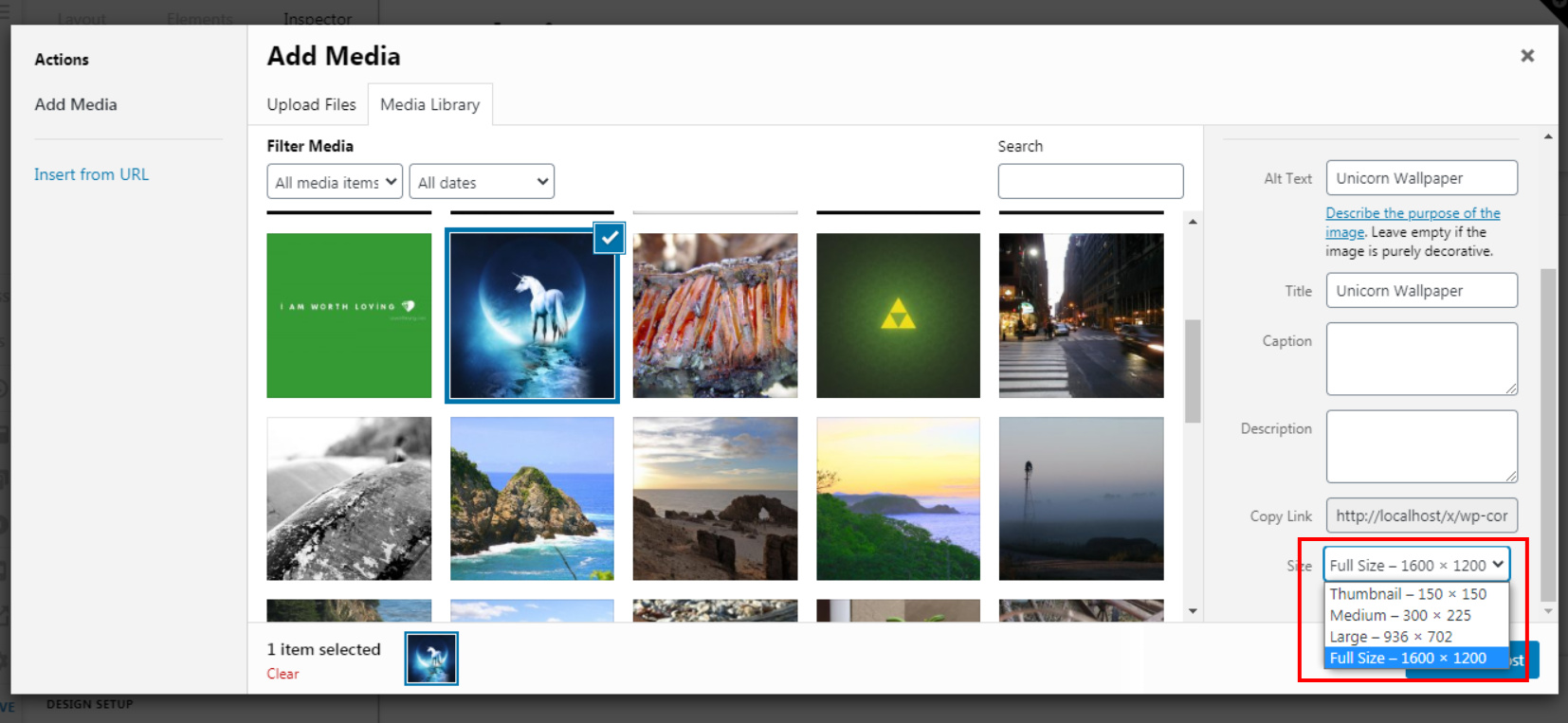
Task: Select the beach rock arch photo
Action: pyautogui.click(x=715, y=498)
